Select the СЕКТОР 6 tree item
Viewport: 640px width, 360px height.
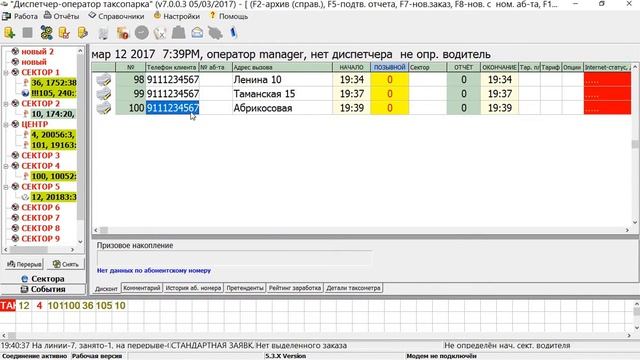(x=40, y=207)
